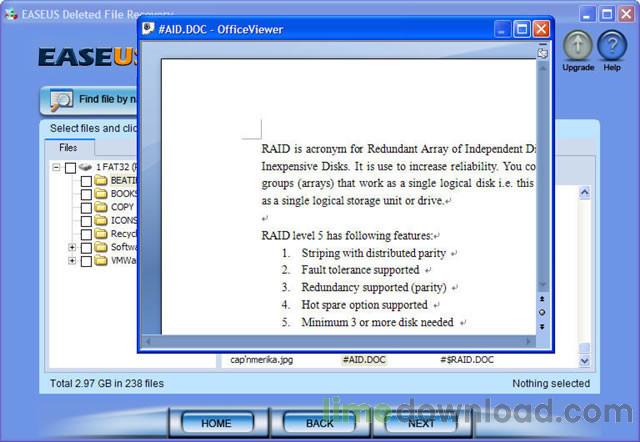Click 'Fault tolerance supported' list item
Image resolution: width=640 pixels, height=442 pixels.
tap(360, 270)
